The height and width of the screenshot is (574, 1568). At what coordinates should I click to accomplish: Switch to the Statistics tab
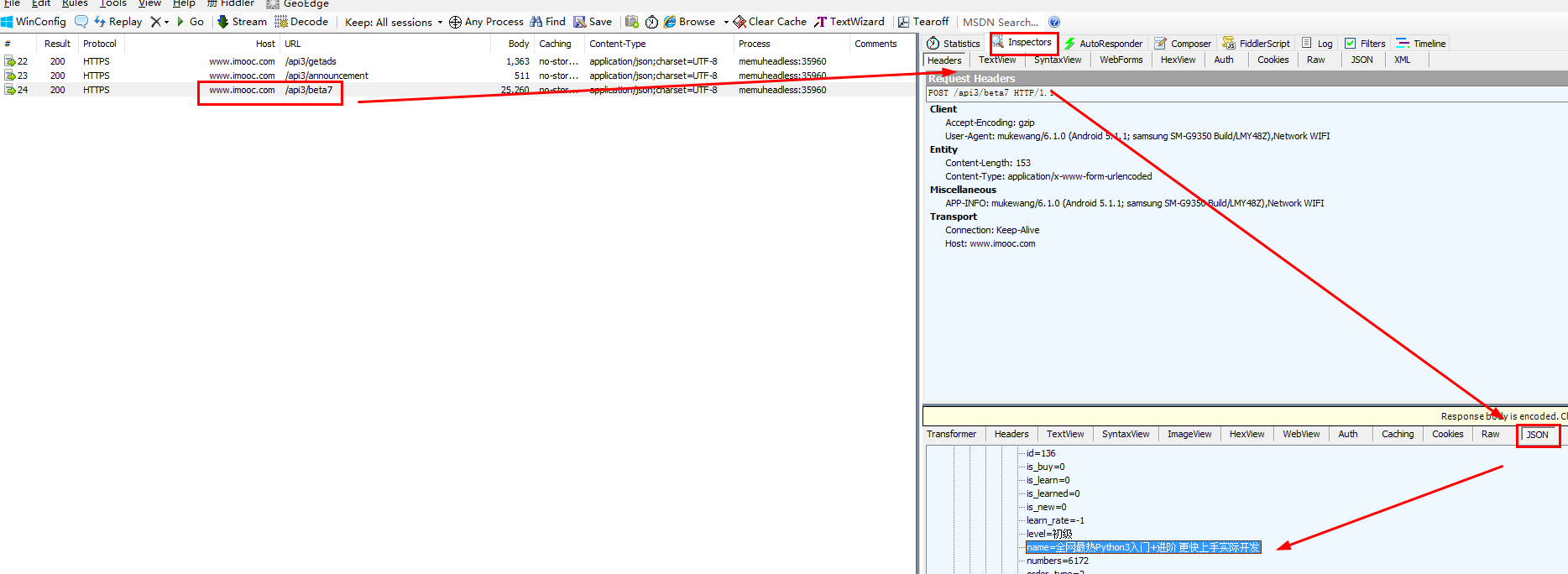(x=954, y=44)
